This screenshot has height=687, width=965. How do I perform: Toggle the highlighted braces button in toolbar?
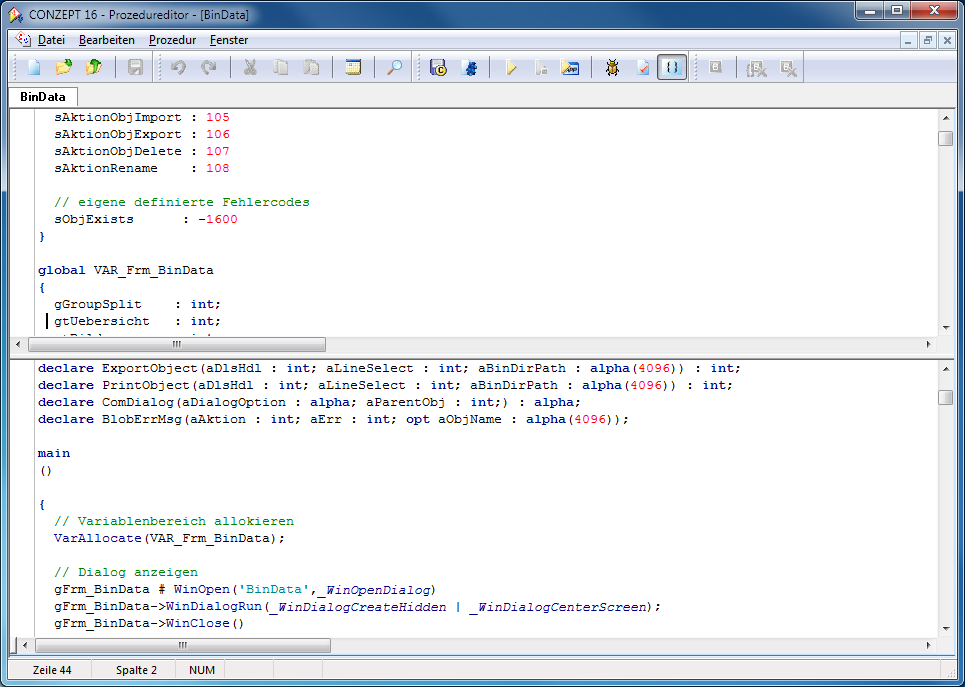(672, 68)
